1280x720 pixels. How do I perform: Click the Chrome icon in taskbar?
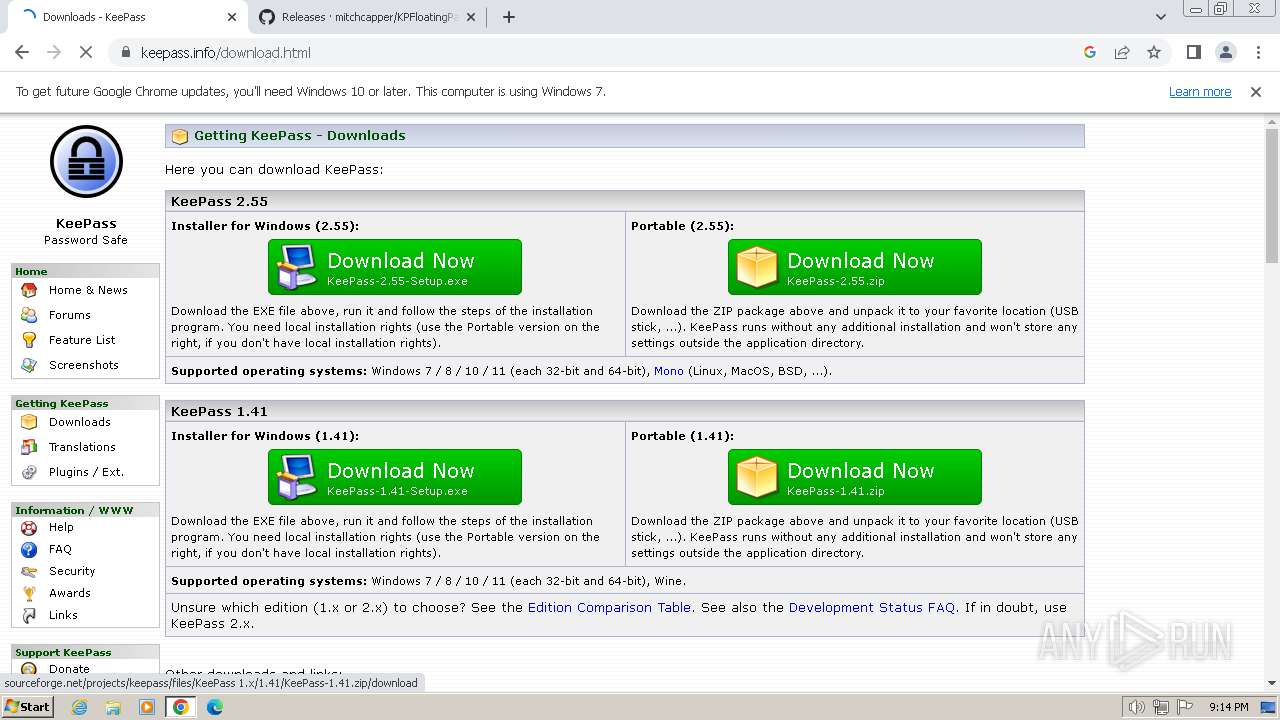point(181,707)
